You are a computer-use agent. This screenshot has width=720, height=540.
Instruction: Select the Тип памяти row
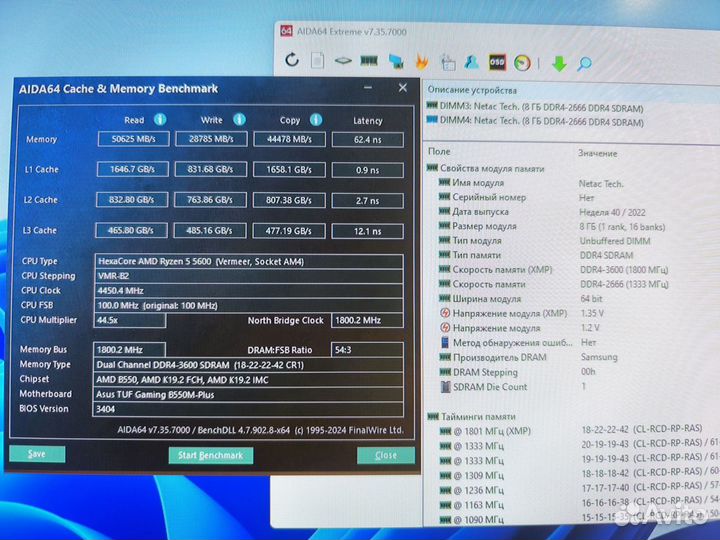pyautogui.click(x=536, y=255)
